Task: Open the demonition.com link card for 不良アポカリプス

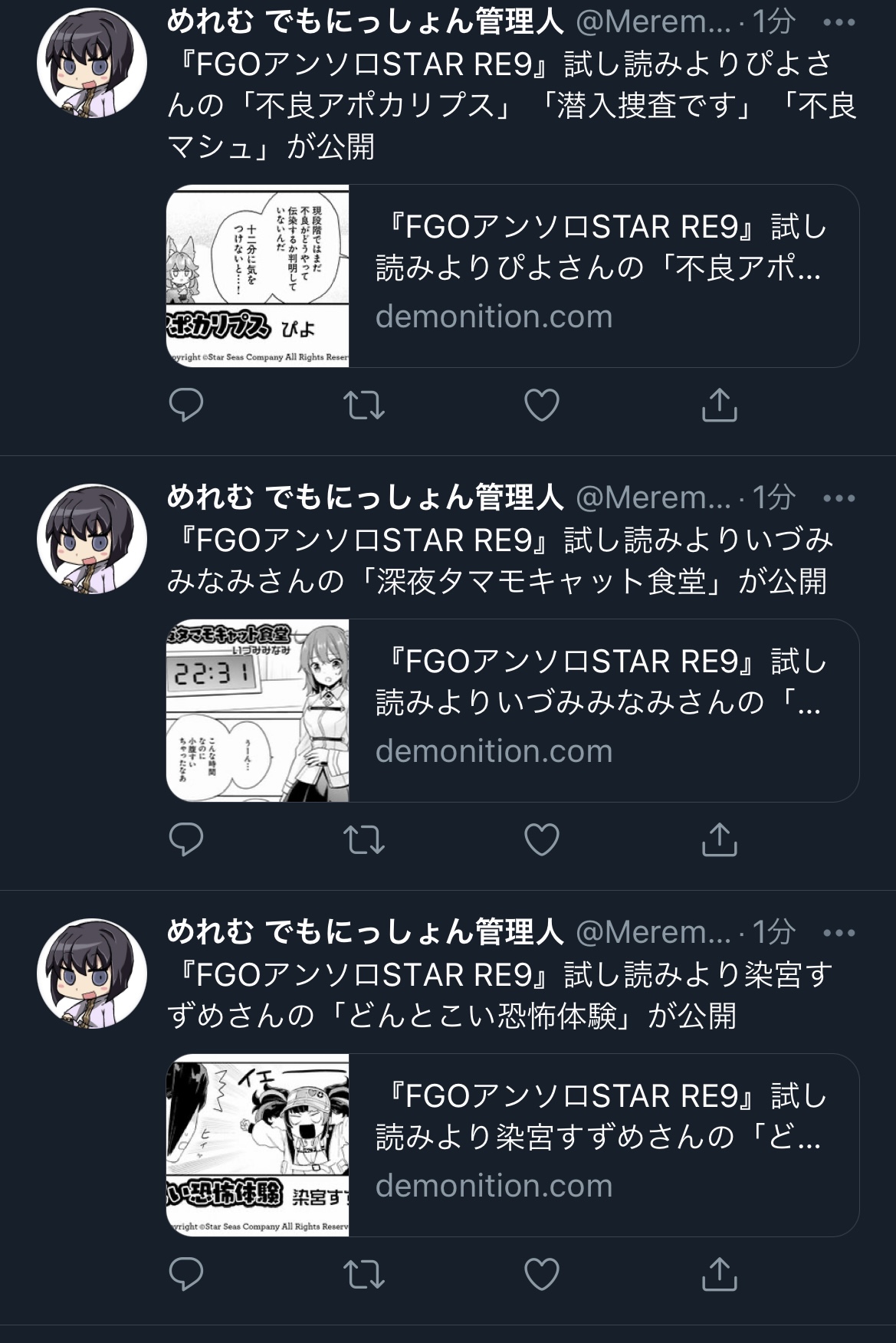Action: pyautogui.click(x=513, y=276)
